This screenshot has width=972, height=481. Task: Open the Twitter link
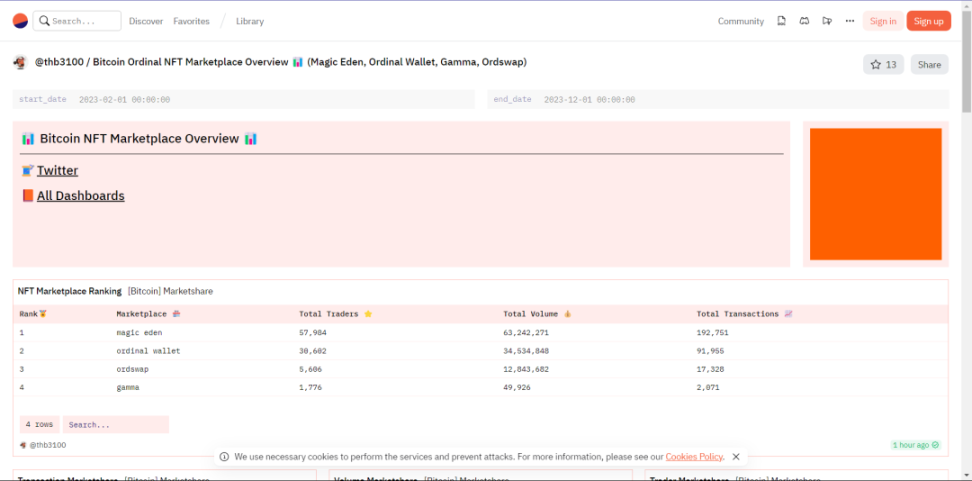pyautogui.click(x=57, y=171)
